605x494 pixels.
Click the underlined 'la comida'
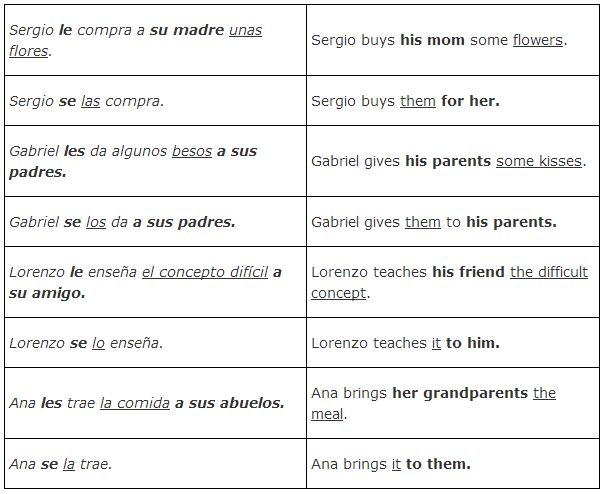click(x=135, y=403)
